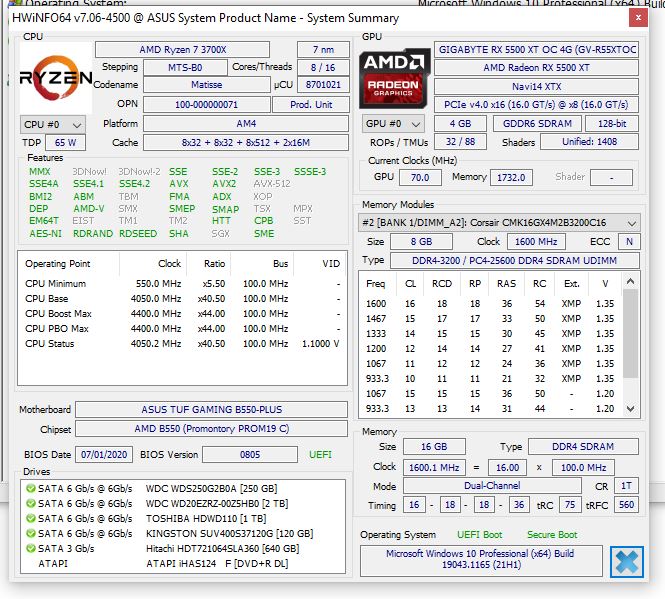665x599 pixels.
Task: Click the GPU clock 70.0 field
Action: coord(420,177)
